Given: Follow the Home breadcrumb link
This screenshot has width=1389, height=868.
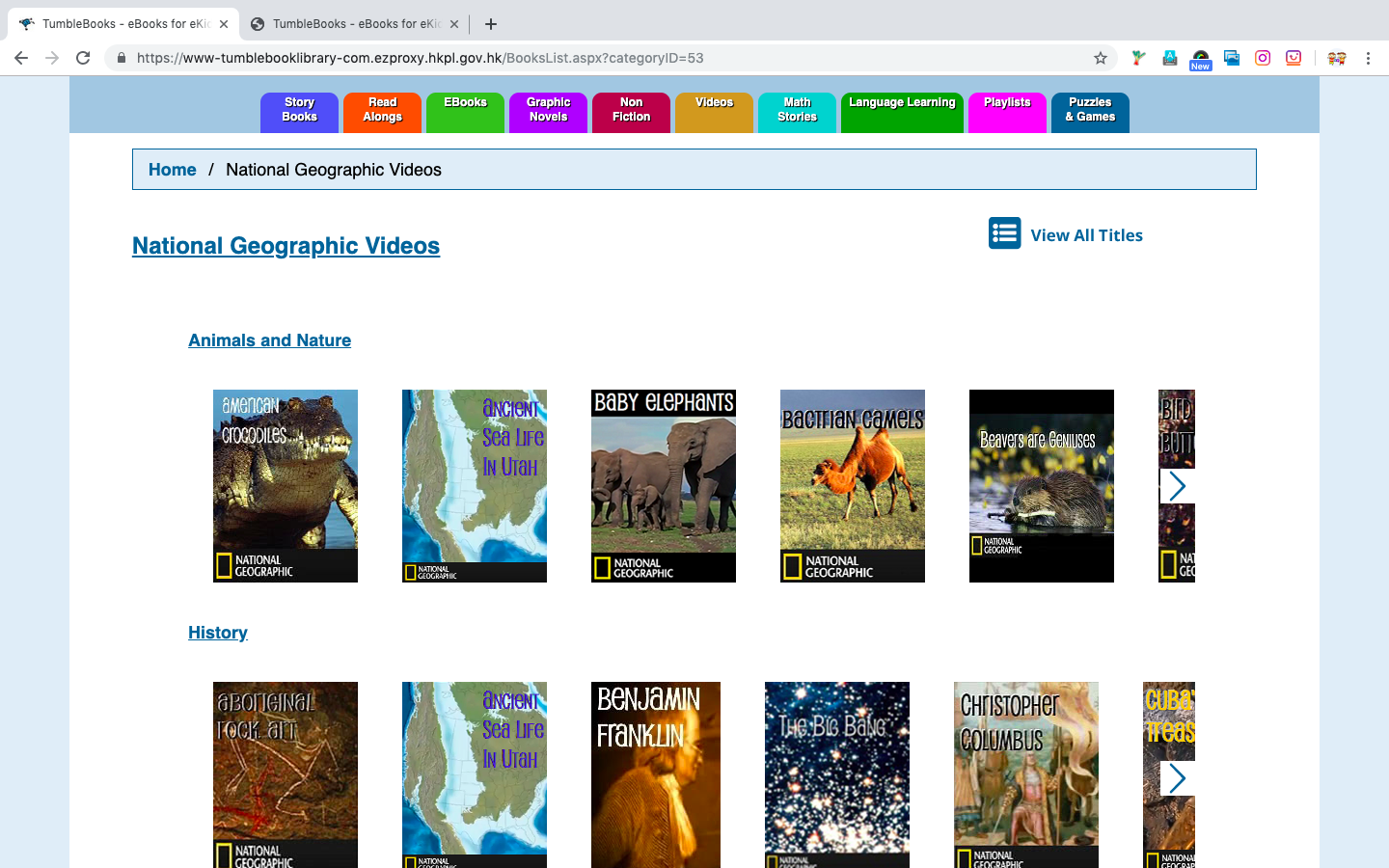Looking at the screenshot, I should (172, 170).
